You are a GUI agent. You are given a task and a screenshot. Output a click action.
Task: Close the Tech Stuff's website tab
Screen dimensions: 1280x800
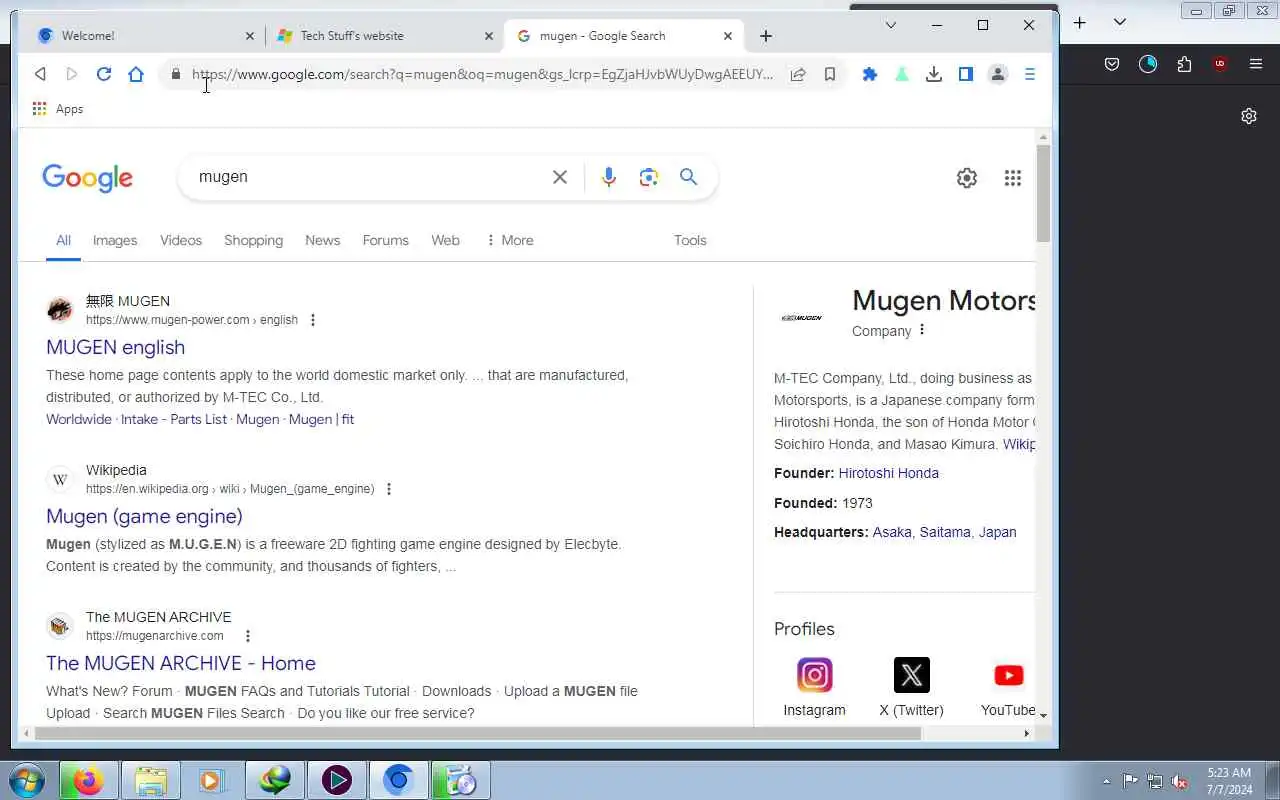[489, 36]
